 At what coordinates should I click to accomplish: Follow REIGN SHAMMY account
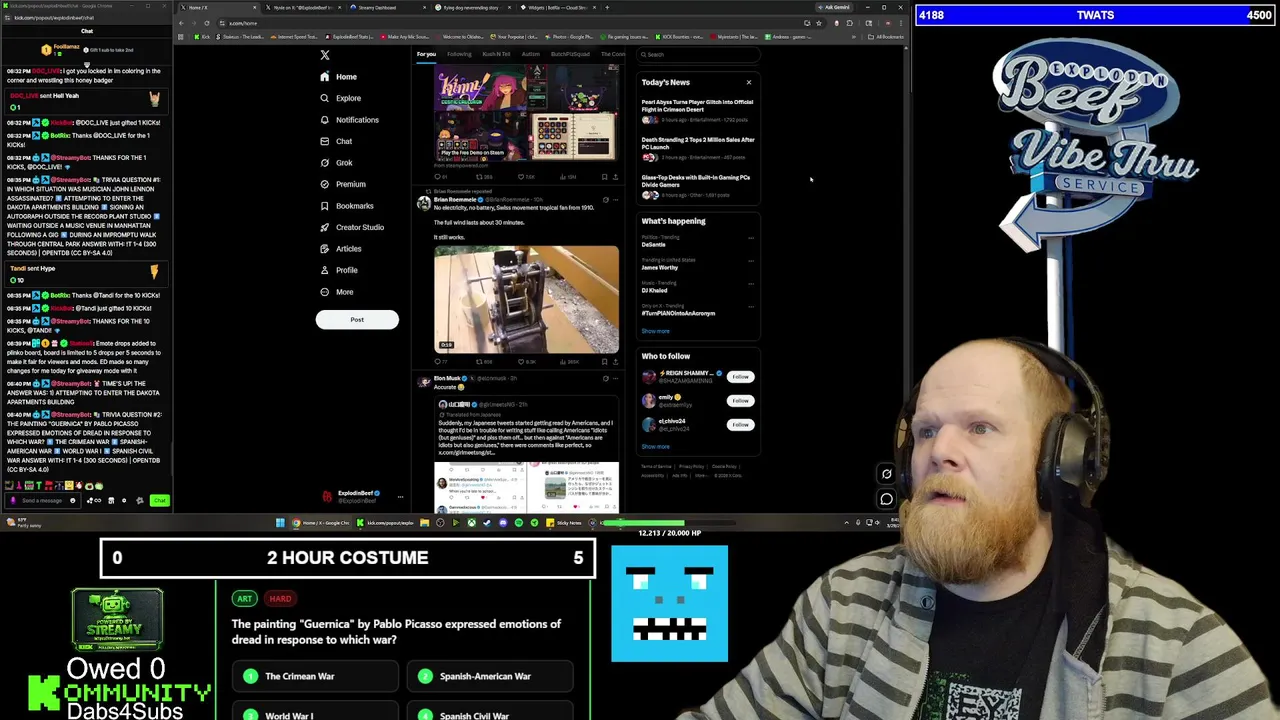[x=740, y=377]
